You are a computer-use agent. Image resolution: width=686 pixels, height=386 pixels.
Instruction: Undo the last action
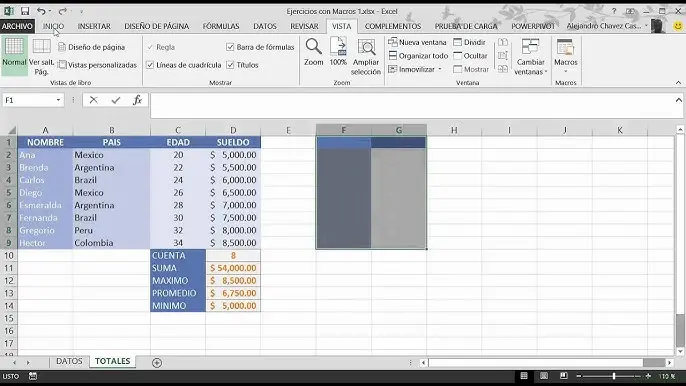41,11
